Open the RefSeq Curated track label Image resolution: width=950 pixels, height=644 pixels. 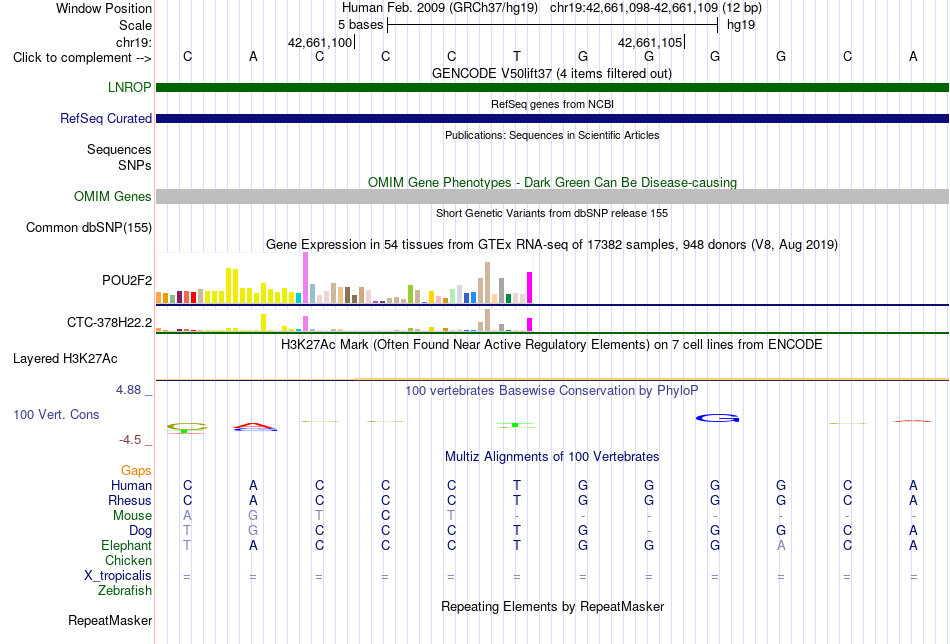[x=106, y=118]
